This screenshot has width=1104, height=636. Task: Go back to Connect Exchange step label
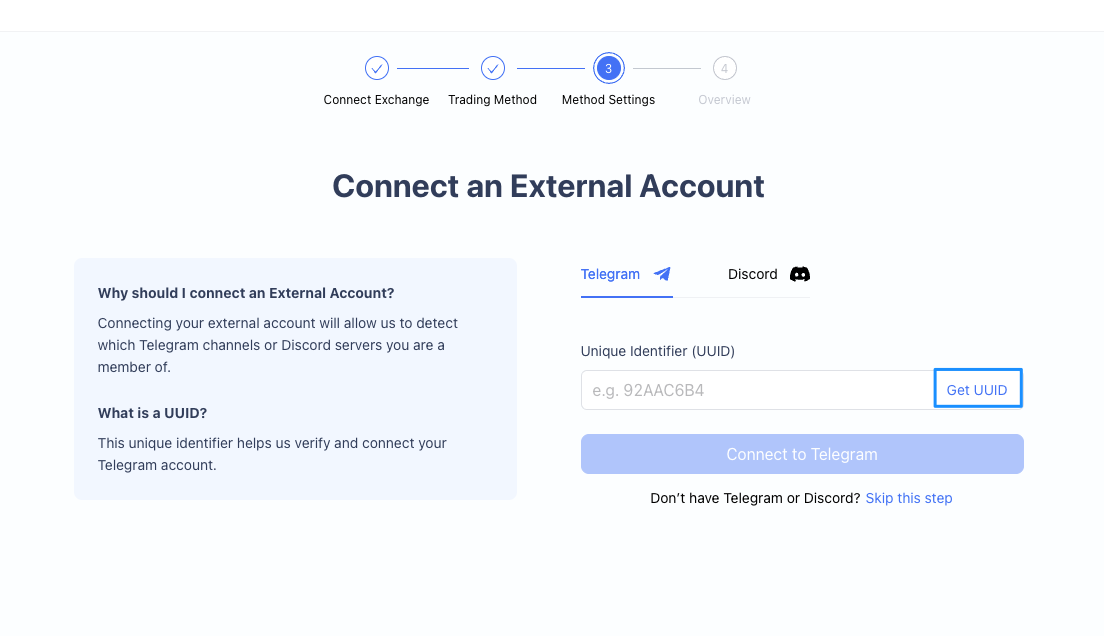[376, 100]
